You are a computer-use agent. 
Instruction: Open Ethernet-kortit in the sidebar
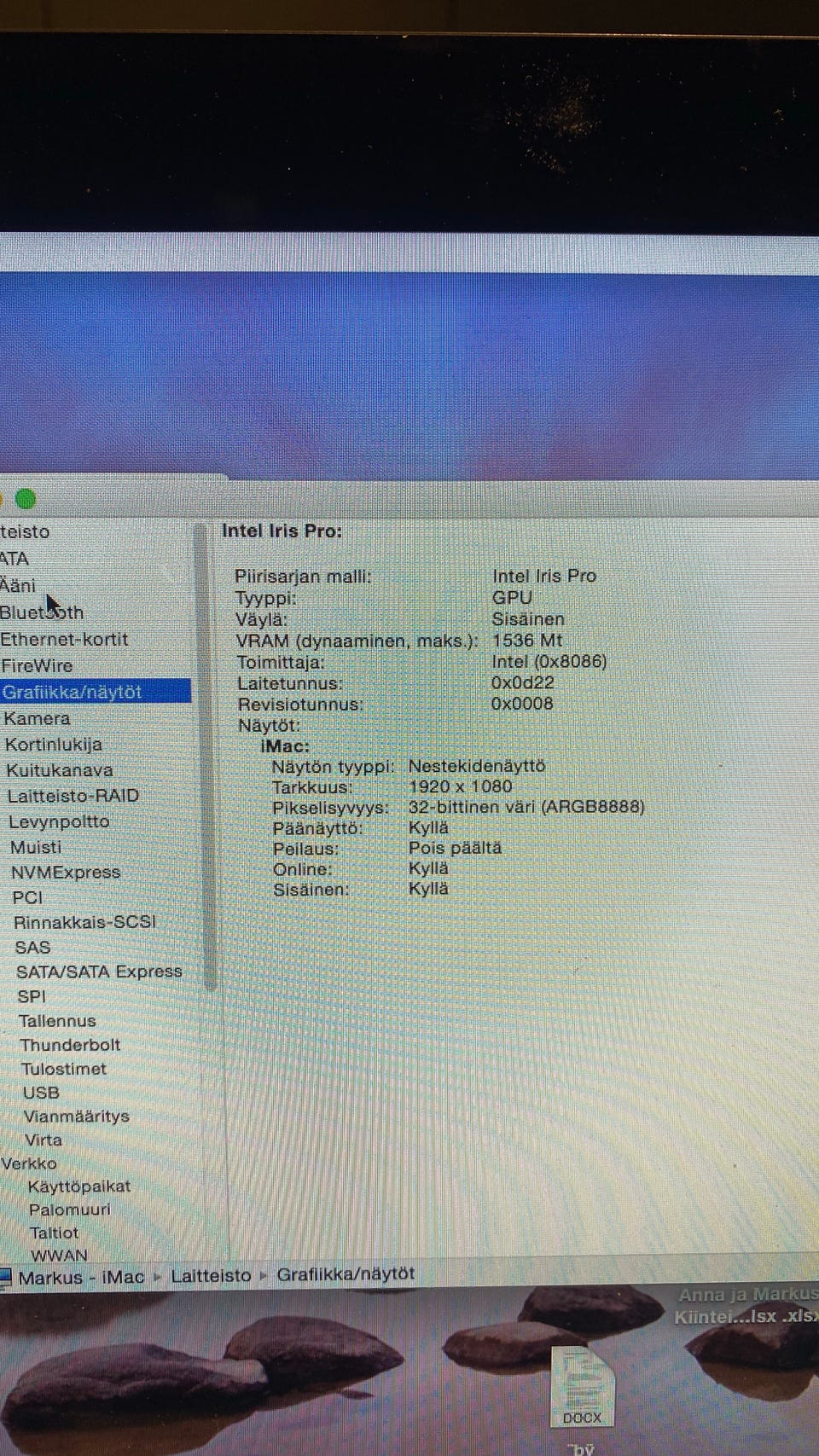click(x=64, y=639)
